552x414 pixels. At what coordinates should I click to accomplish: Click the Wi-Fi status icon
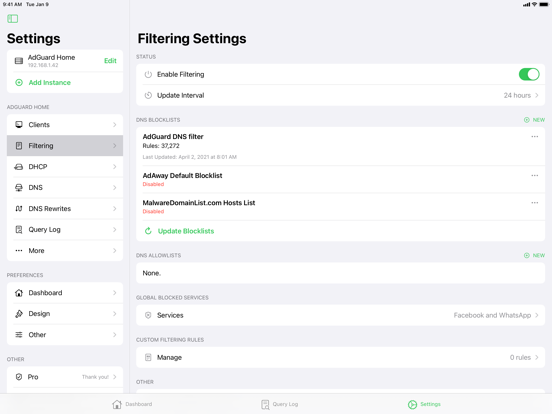(534, 4)
